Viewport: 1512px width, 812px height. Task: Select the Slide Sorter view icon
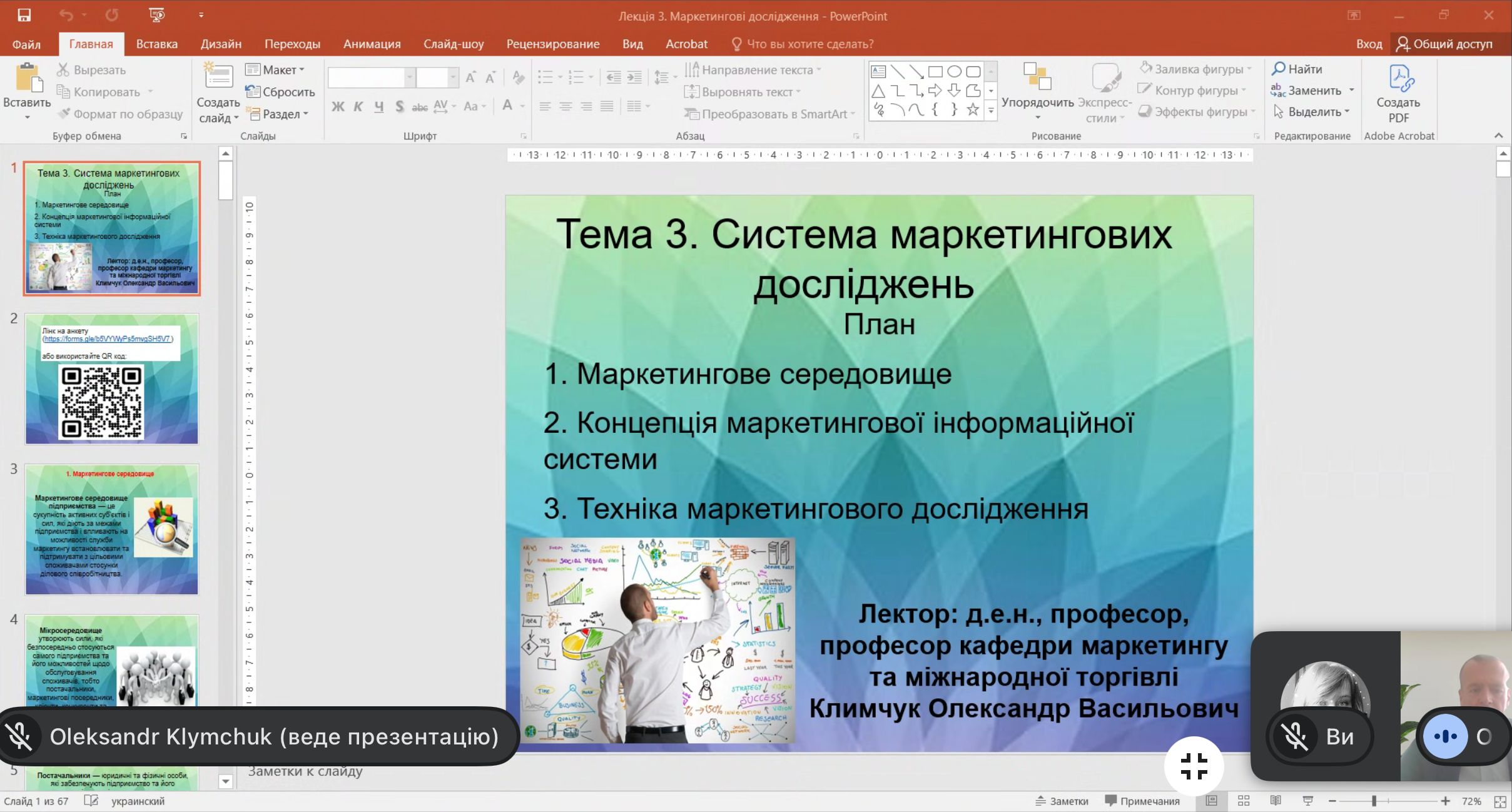pyautogui.click(x=1244, y=801)
